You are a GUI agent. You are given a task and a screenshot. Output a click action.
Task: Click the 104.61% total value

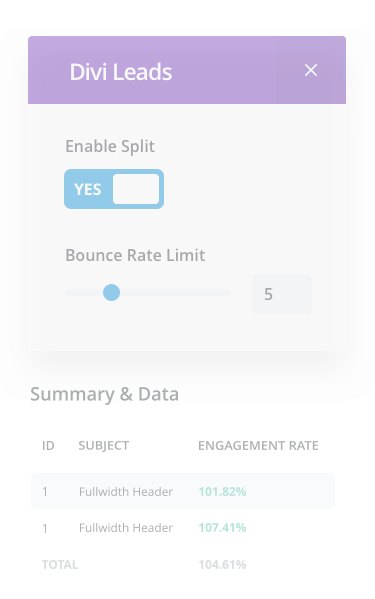222,565
